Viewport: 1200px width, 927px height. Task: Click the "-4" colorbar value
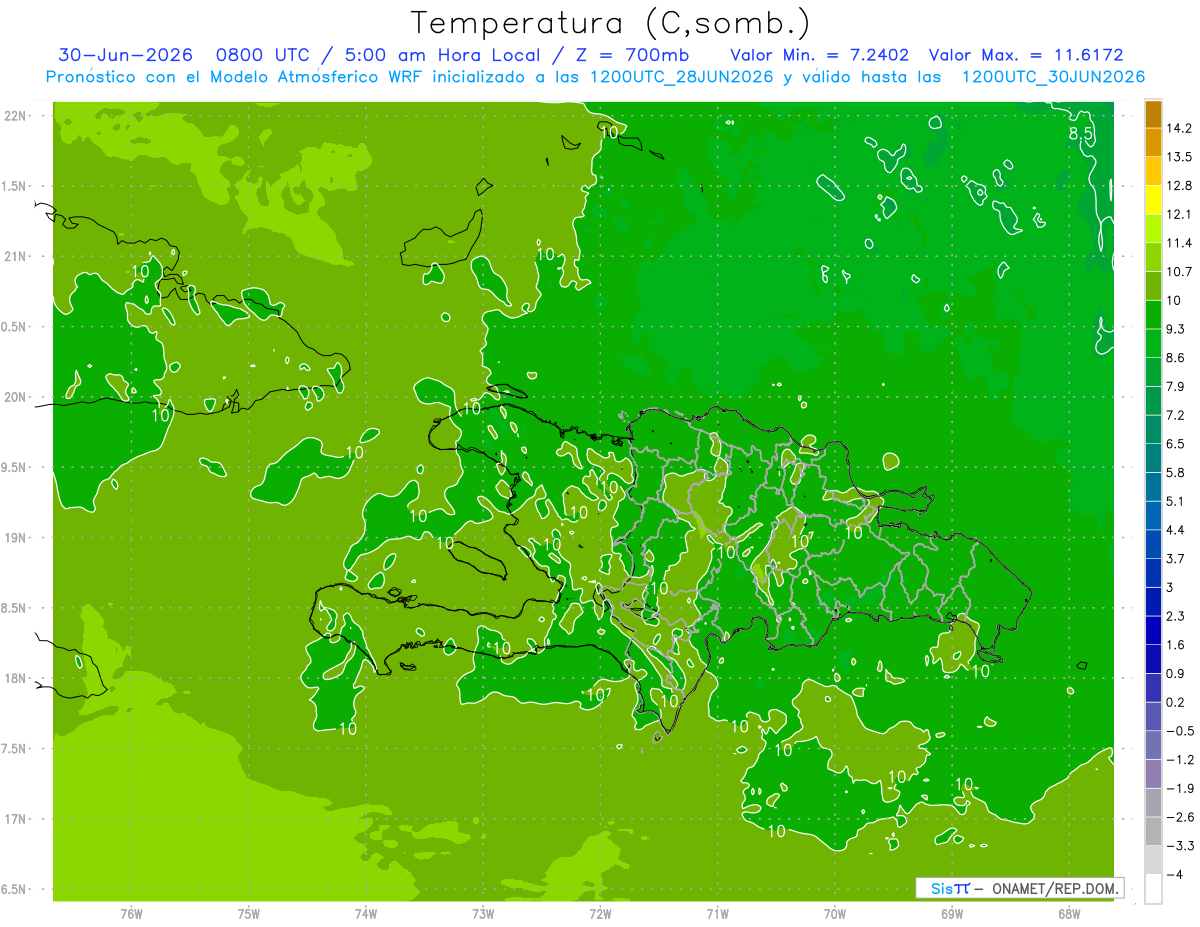pyautogui.click(x=1176, y=875)
